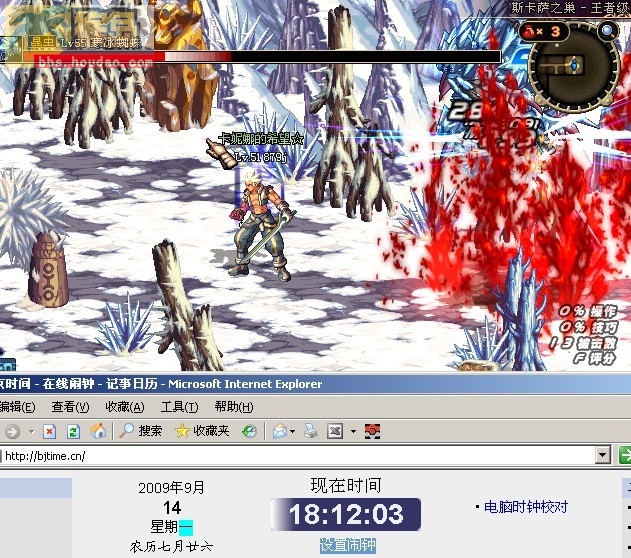Click the Stop loading icon with the red X
This screenshot has width=631, height=558.
pyautogui.click(x=49, y=432)
